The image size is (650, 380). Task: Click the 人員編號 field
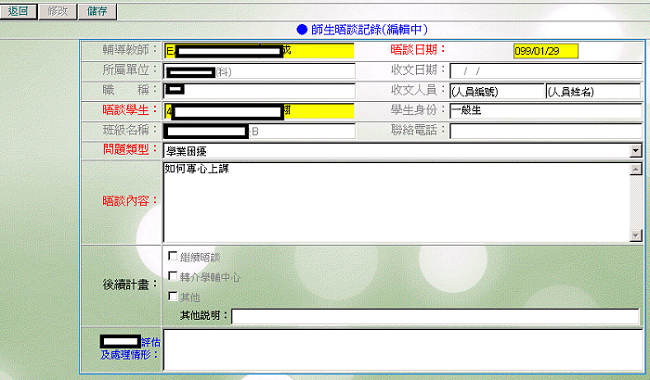pos(497,91)
